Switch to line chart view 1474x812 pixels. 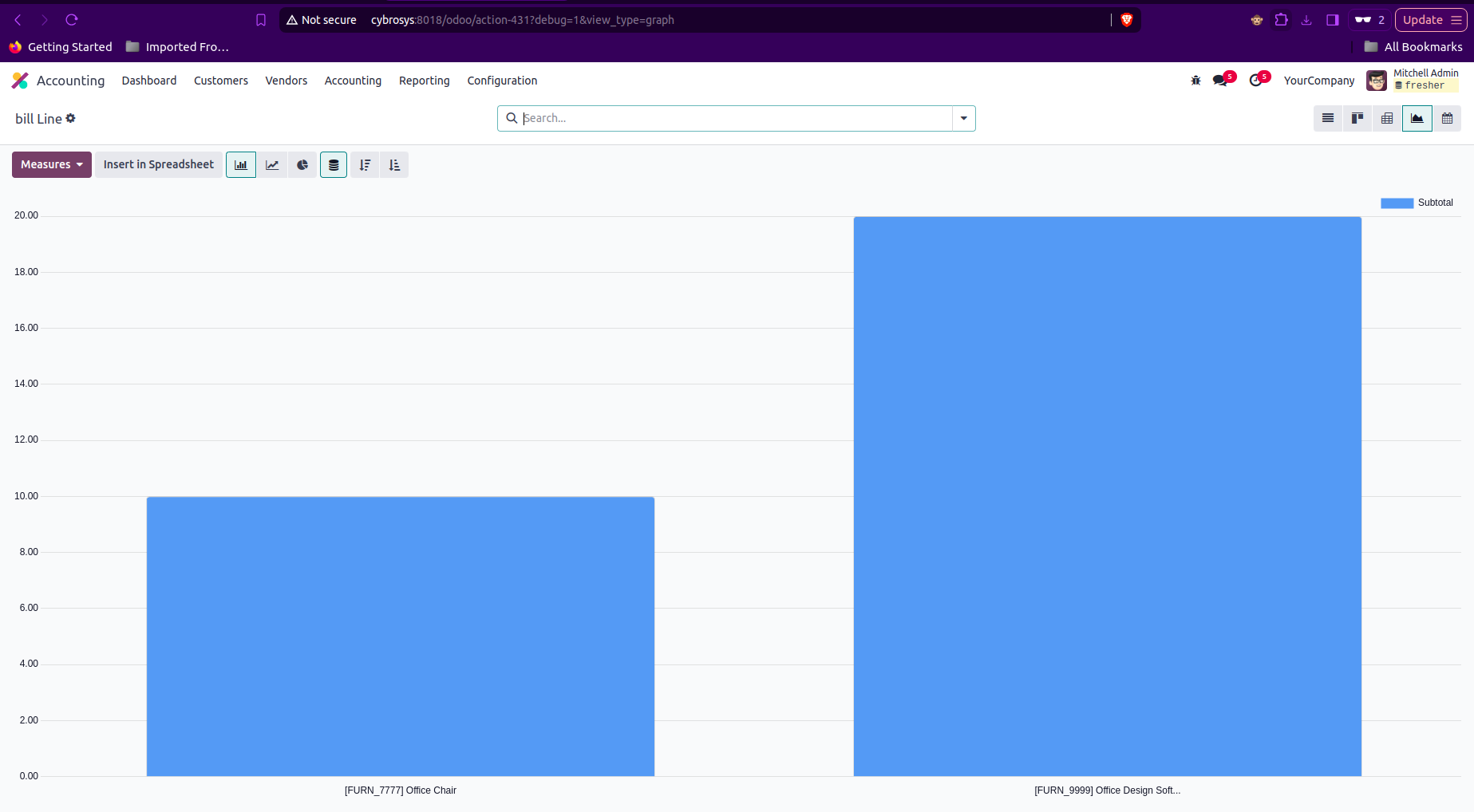[272, 165]
